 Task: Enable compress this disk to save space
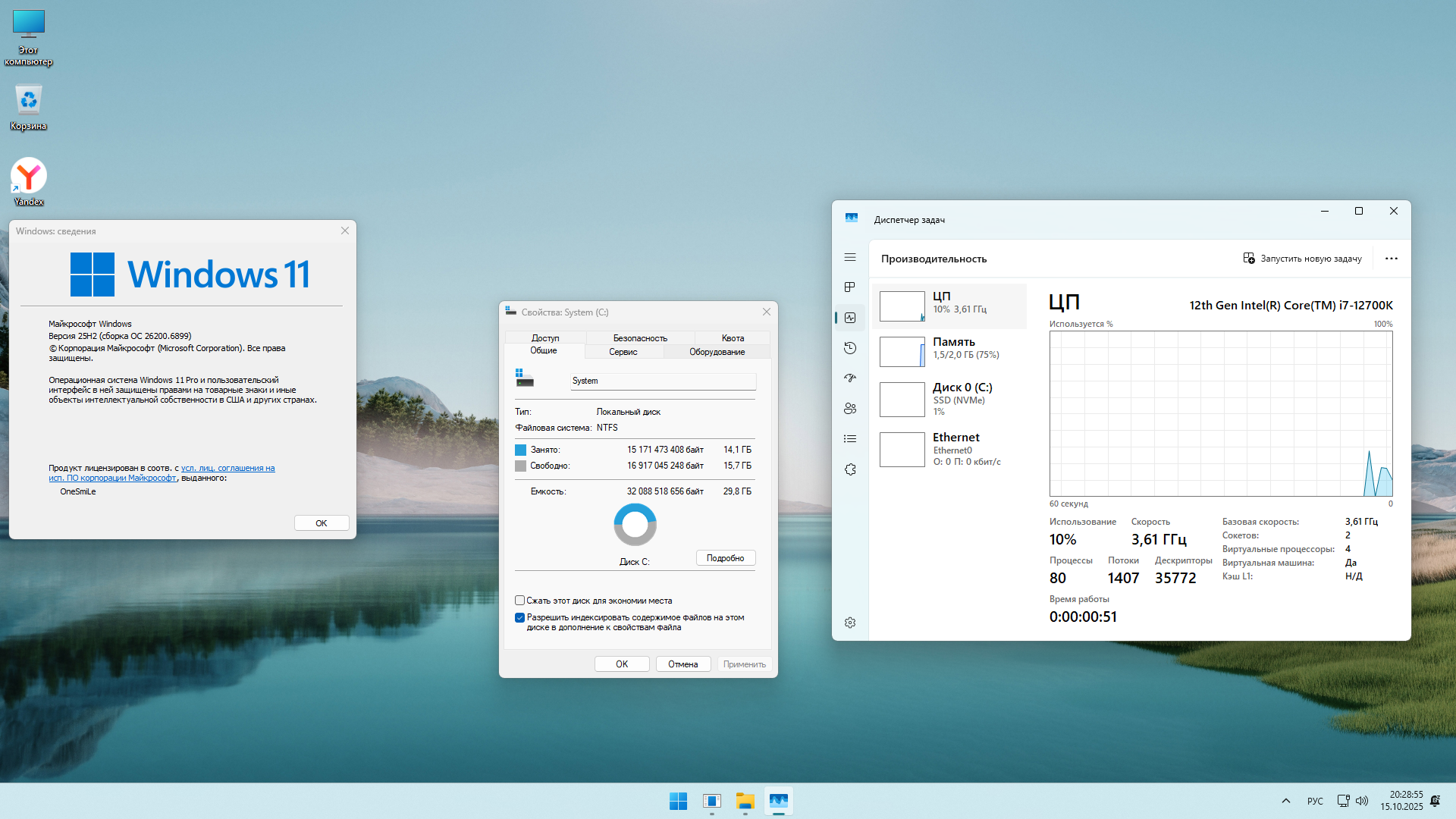click(519, 600)
